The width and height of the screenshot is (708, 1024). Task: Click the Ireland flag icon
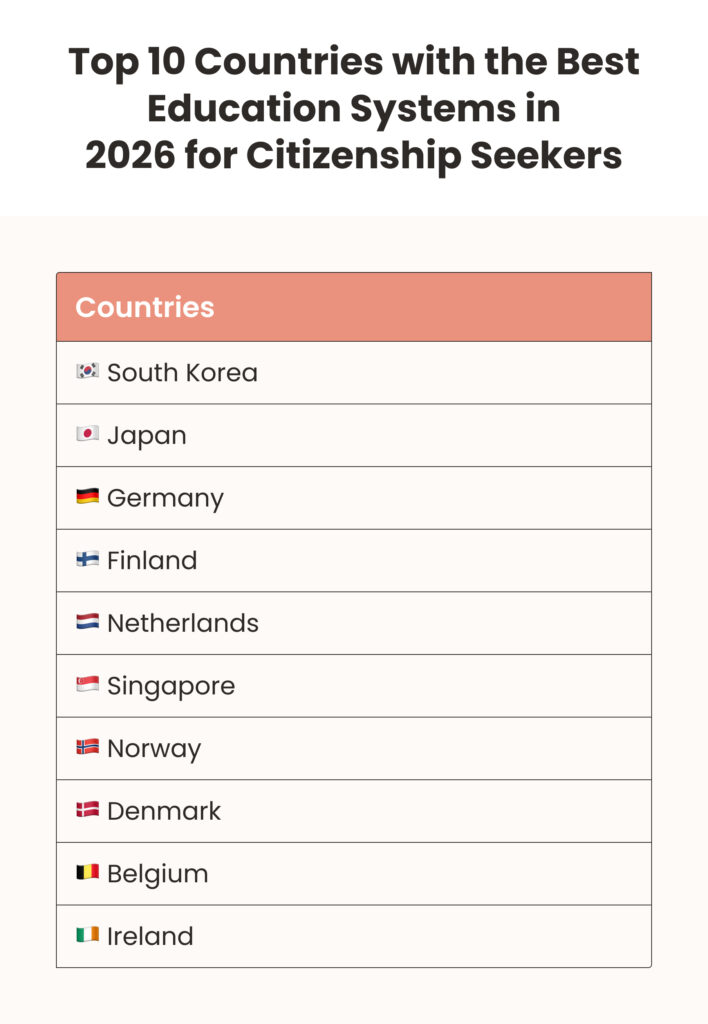(x=87, y=935)
